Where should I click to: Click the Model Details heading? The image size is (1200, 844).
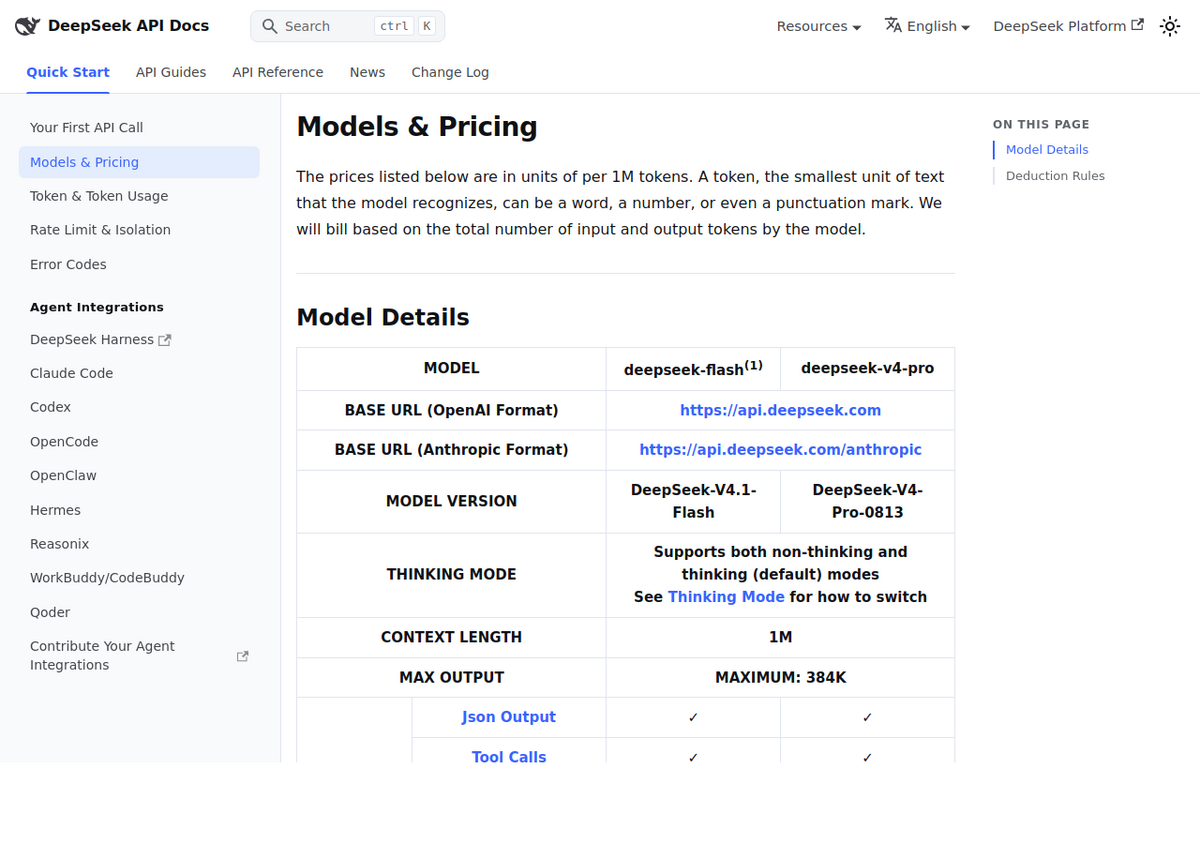[x=383, y=317]
